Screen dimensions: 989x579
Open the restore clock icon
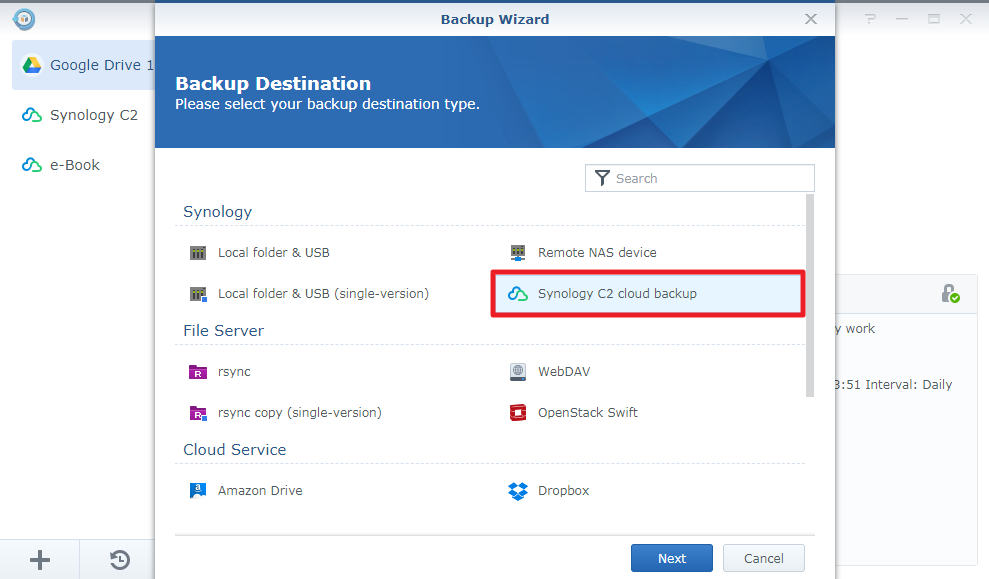click(x=119, y=559)
